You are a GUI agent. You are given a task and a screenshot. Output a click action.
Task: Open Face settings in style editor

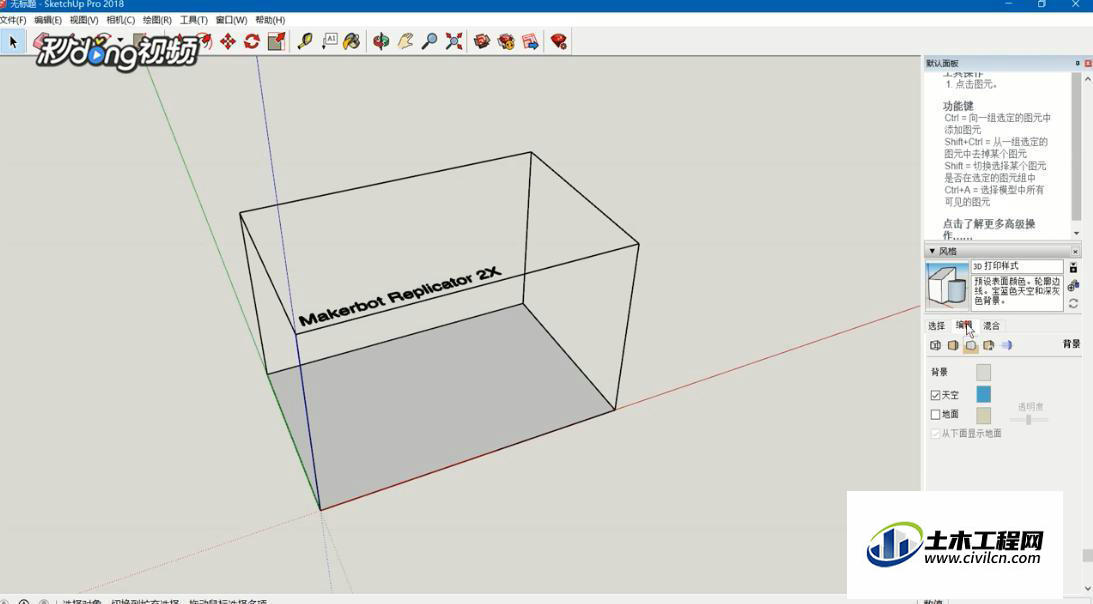point(953,345)
